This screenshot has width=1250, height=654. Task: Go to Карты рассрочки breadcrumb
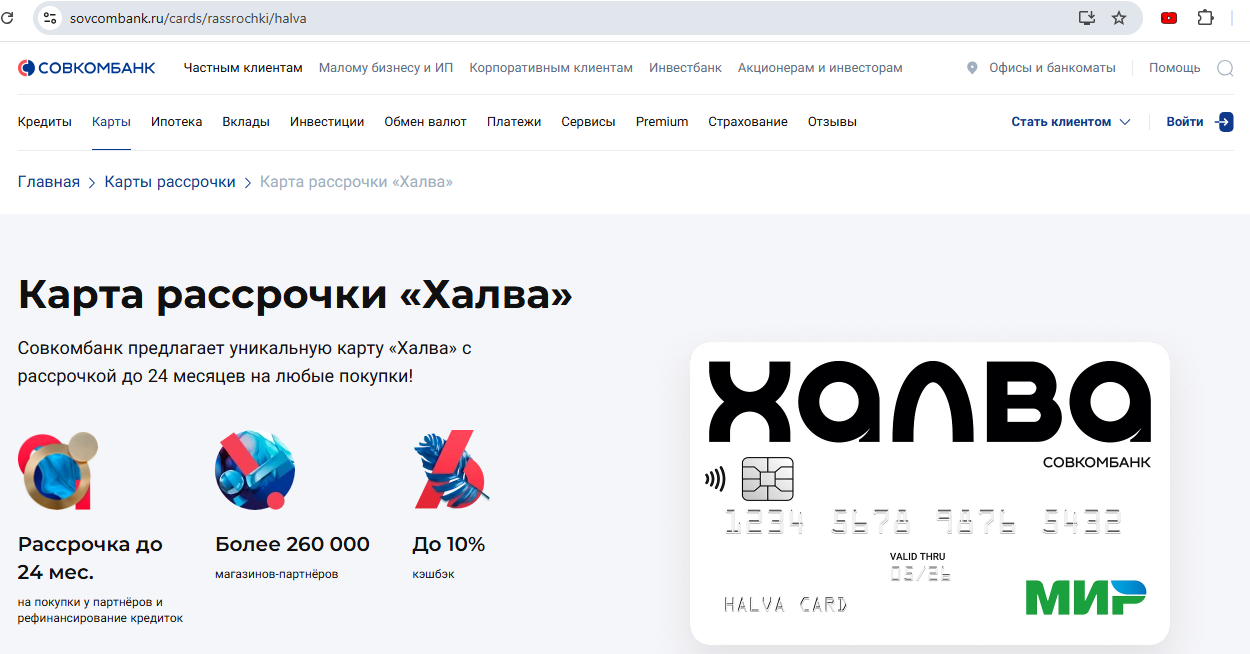click(x=170, y=182)
